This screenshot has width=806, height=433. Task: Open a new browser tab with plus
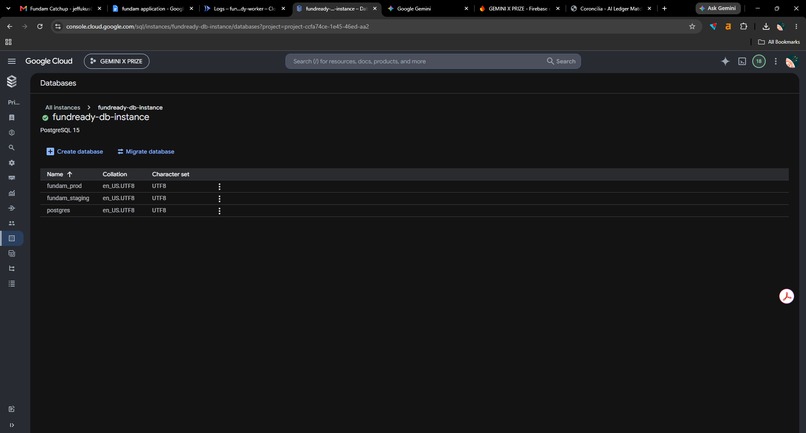pyautogui.click(x=665, y=8)
